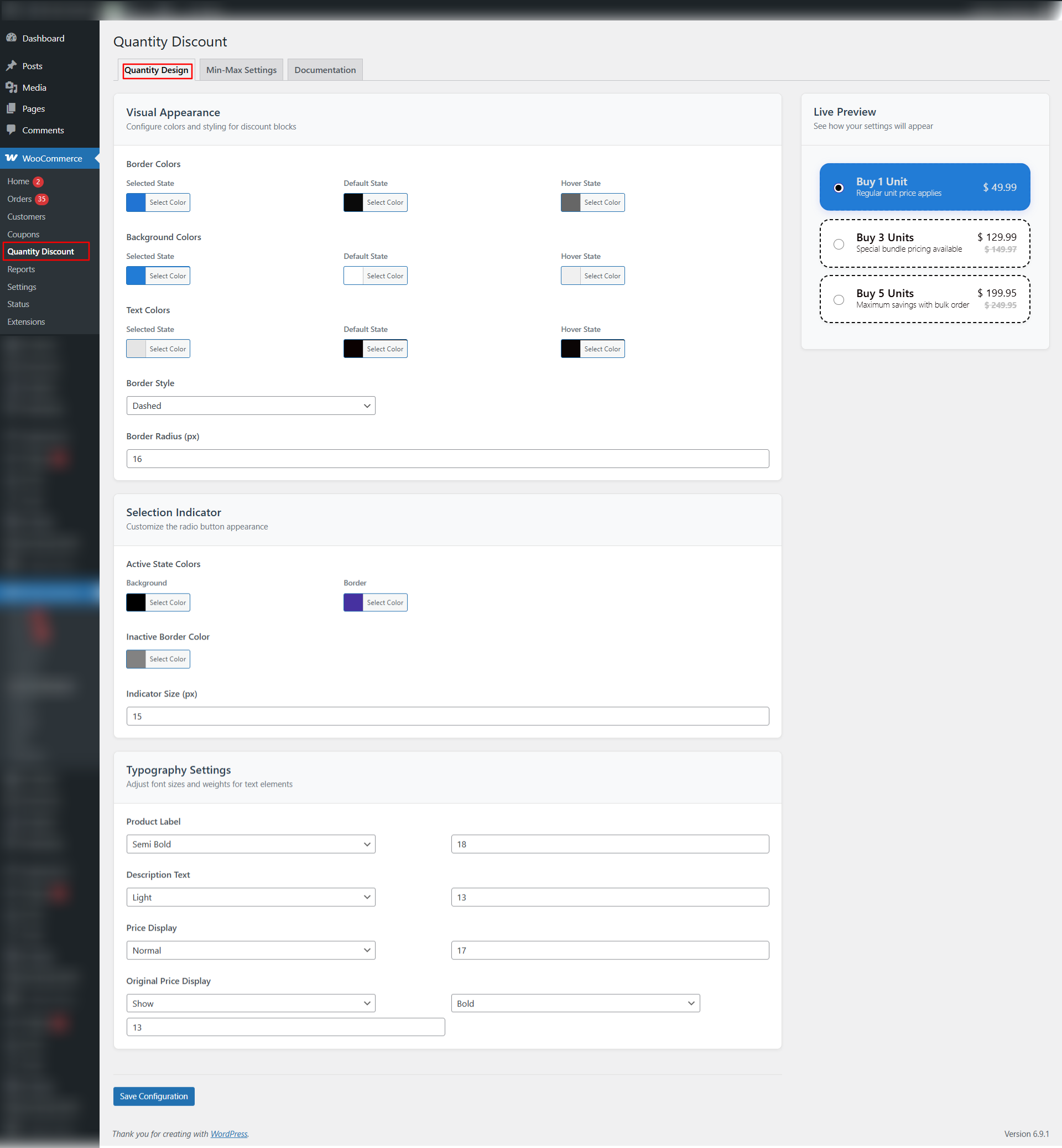Click the Media library icon
The image size is (1062, 1148).
[x=11, y=87]
